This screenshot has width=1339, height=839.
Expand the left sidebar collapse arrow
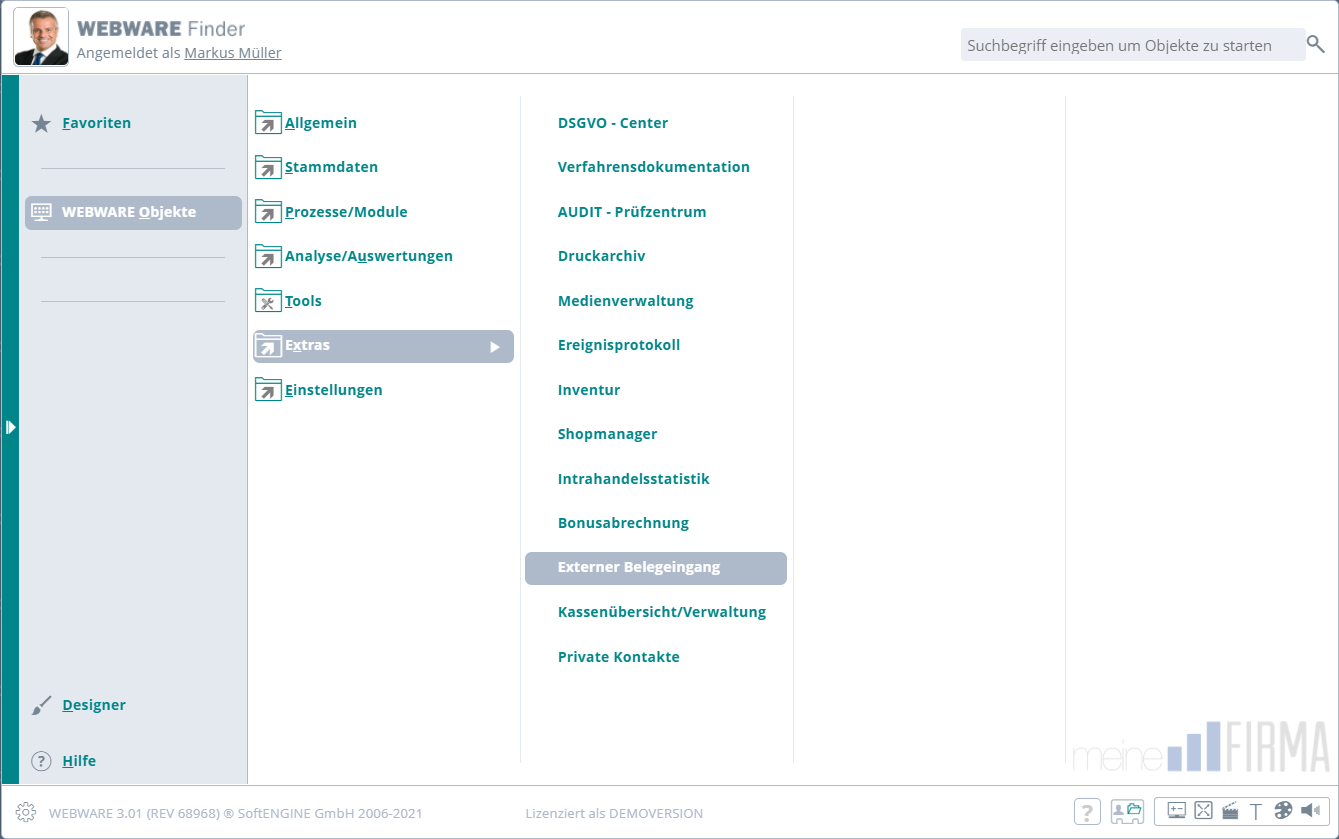pos(10,427)
